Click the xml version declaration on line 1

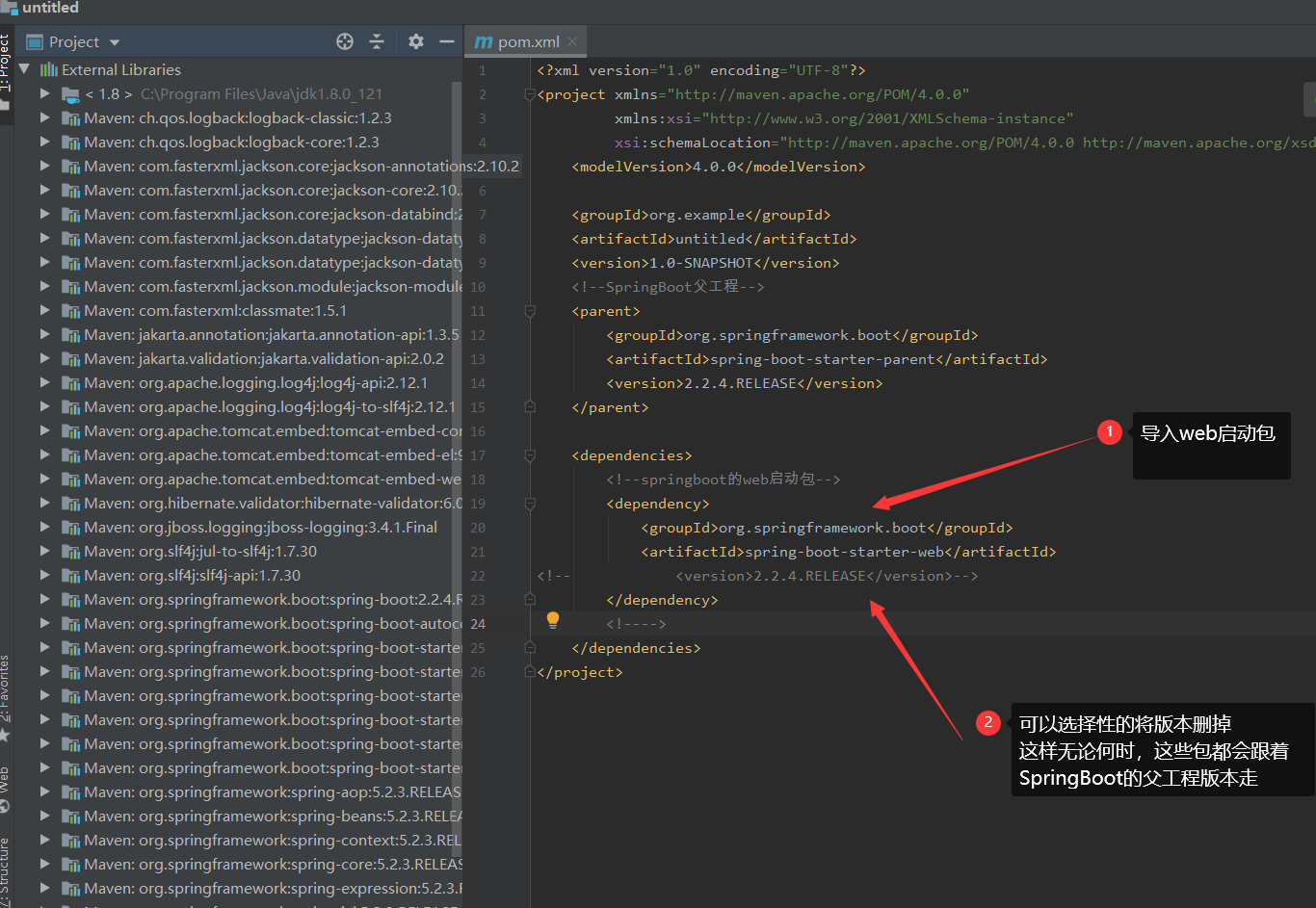coord(701,70)
